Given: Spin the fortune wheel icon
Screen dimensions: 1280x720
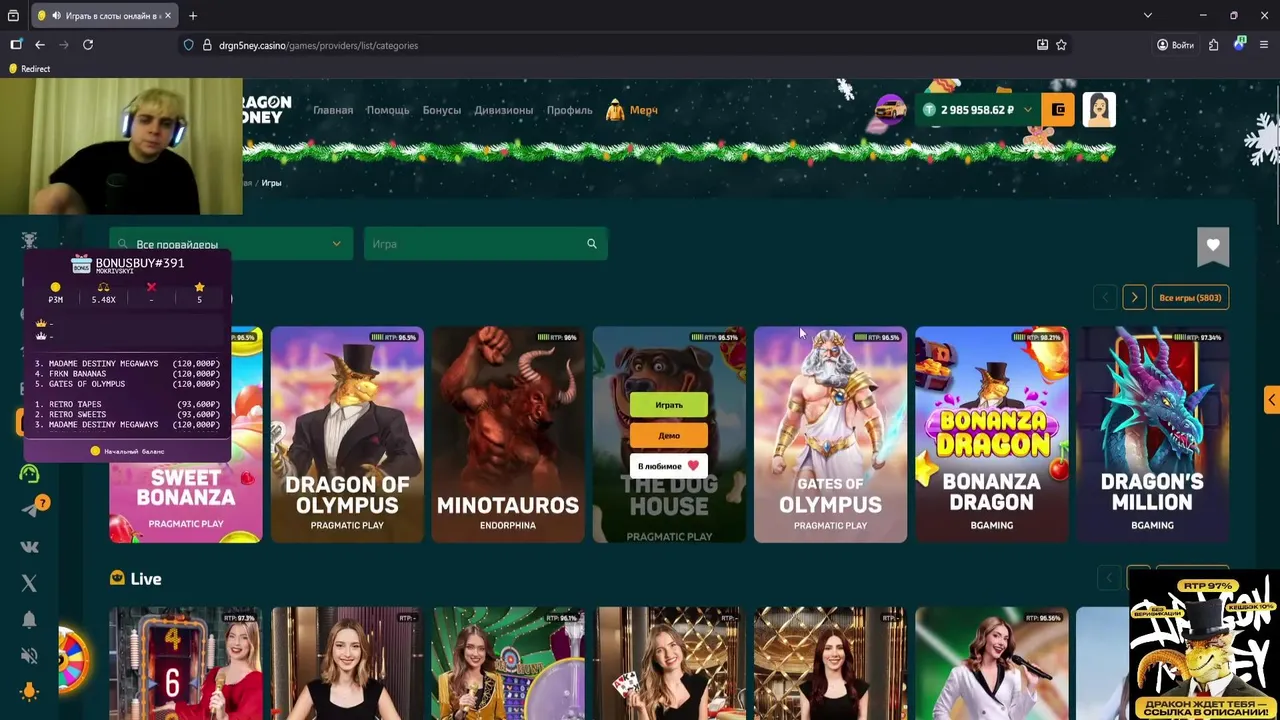Looking at the screenshot, I should click(73, 660).
